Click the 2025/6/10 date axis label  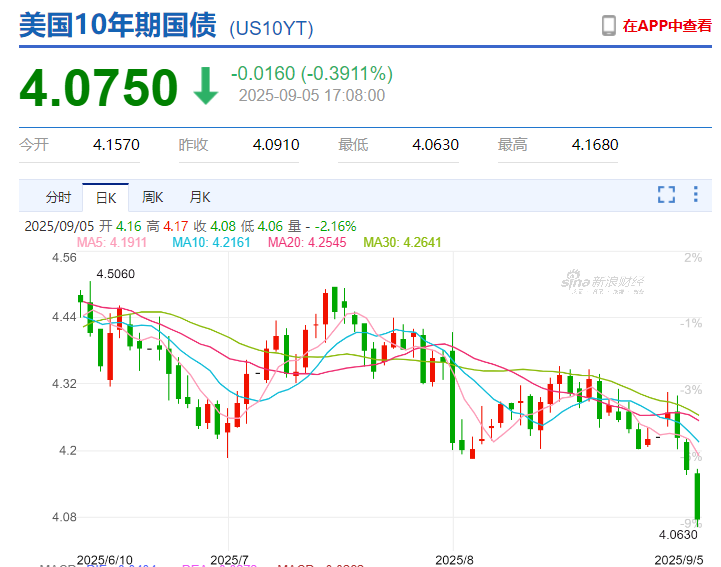click(105, 560)
